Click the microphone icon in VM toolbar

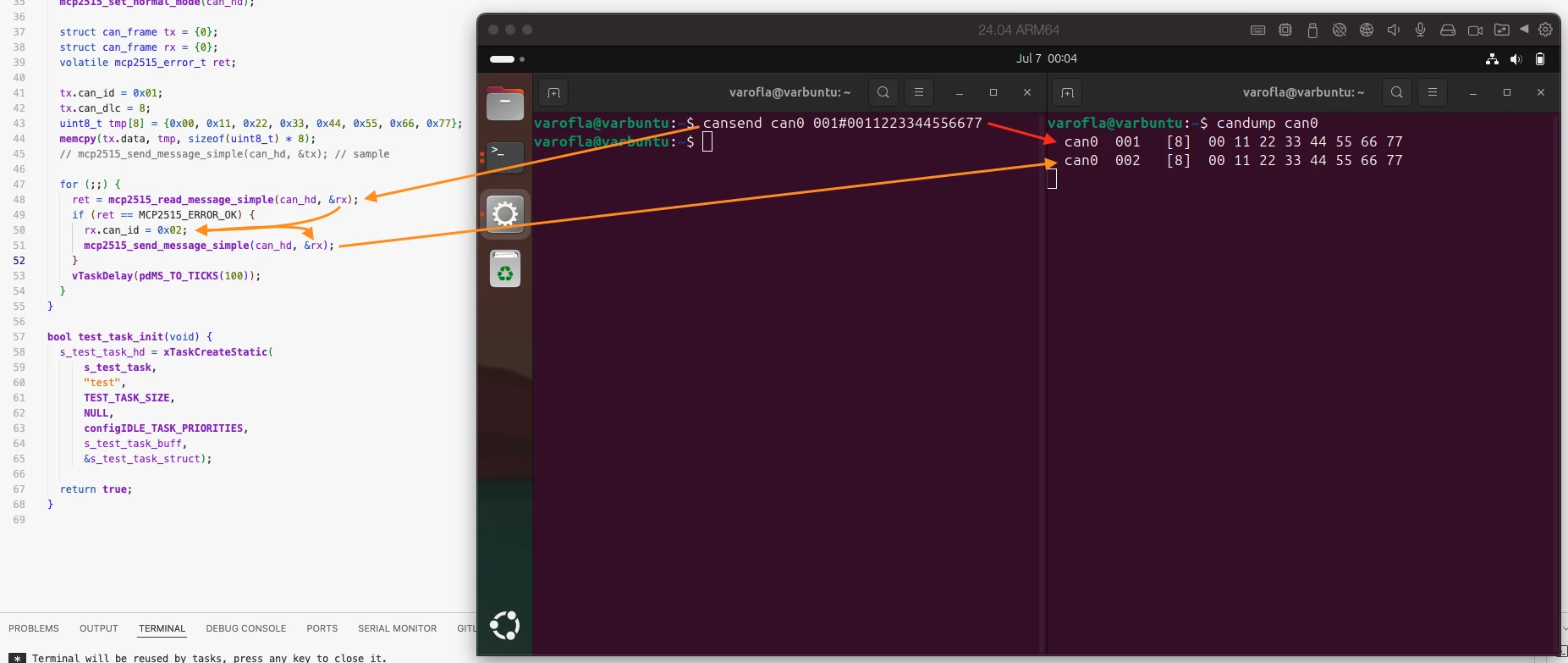[x=1421, y=30]
